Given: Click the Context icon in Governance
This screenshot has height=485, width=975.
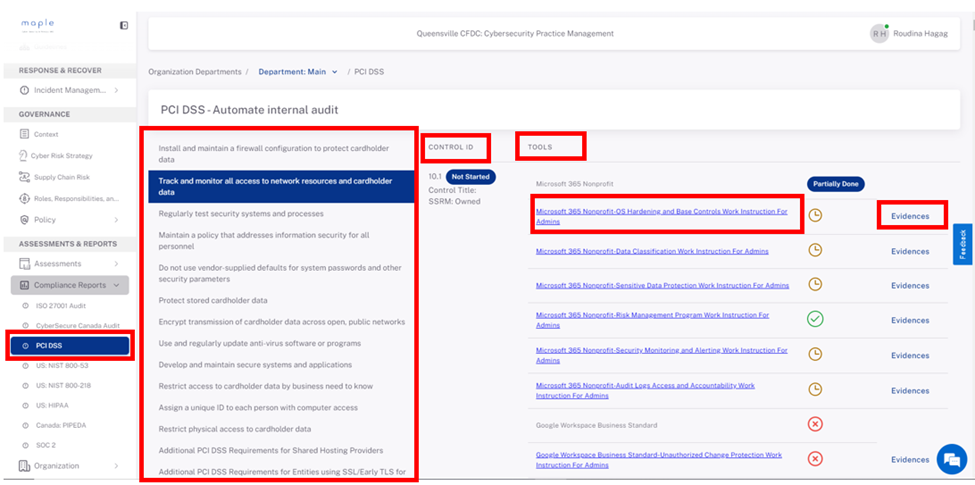Looking at the screenshot, I should click(24, 134).
